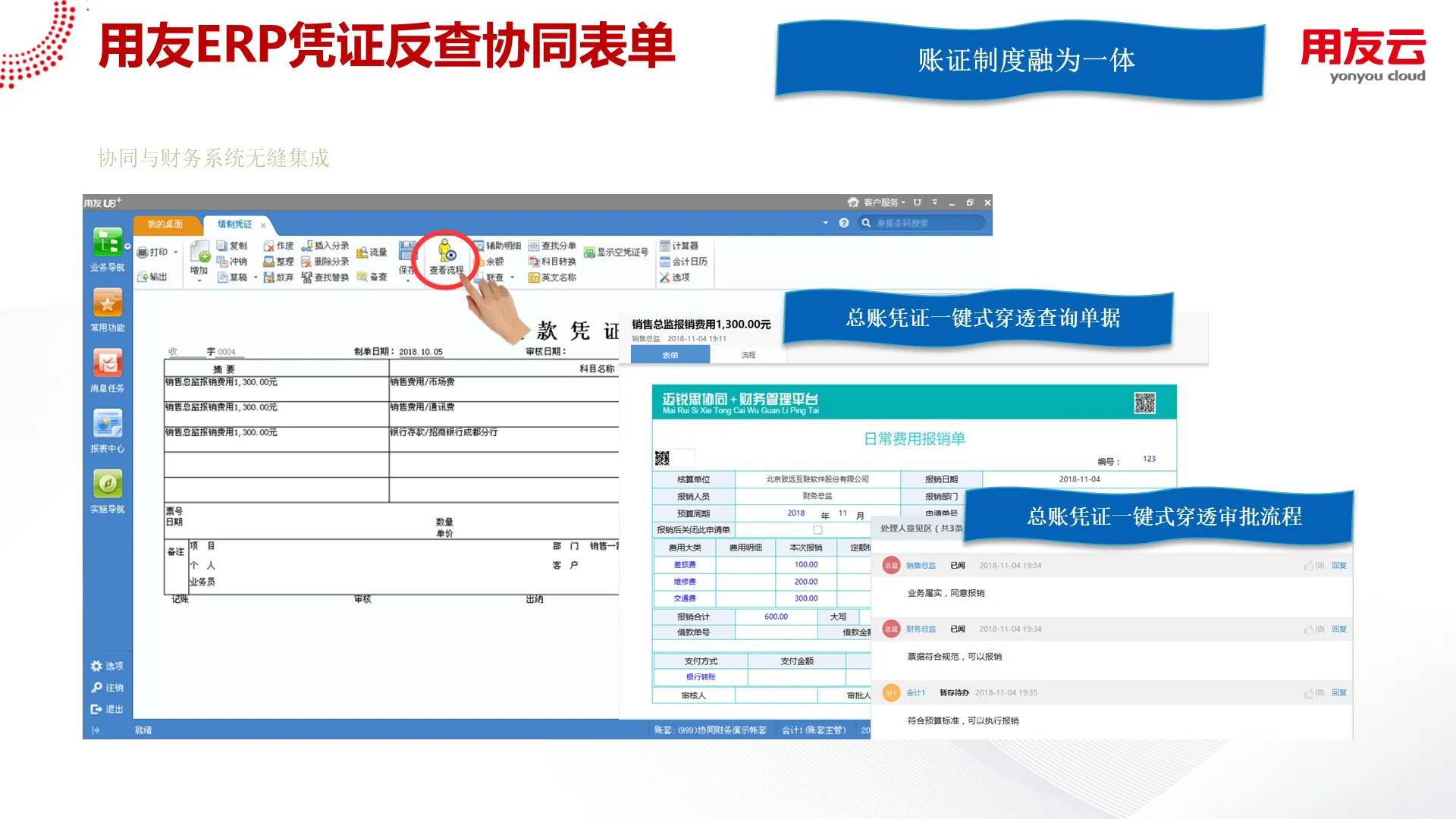Viewport: 1456px width, 819px height.
Task: Click 回复 on 财务总监 comment
Action: click(1339, 629)
